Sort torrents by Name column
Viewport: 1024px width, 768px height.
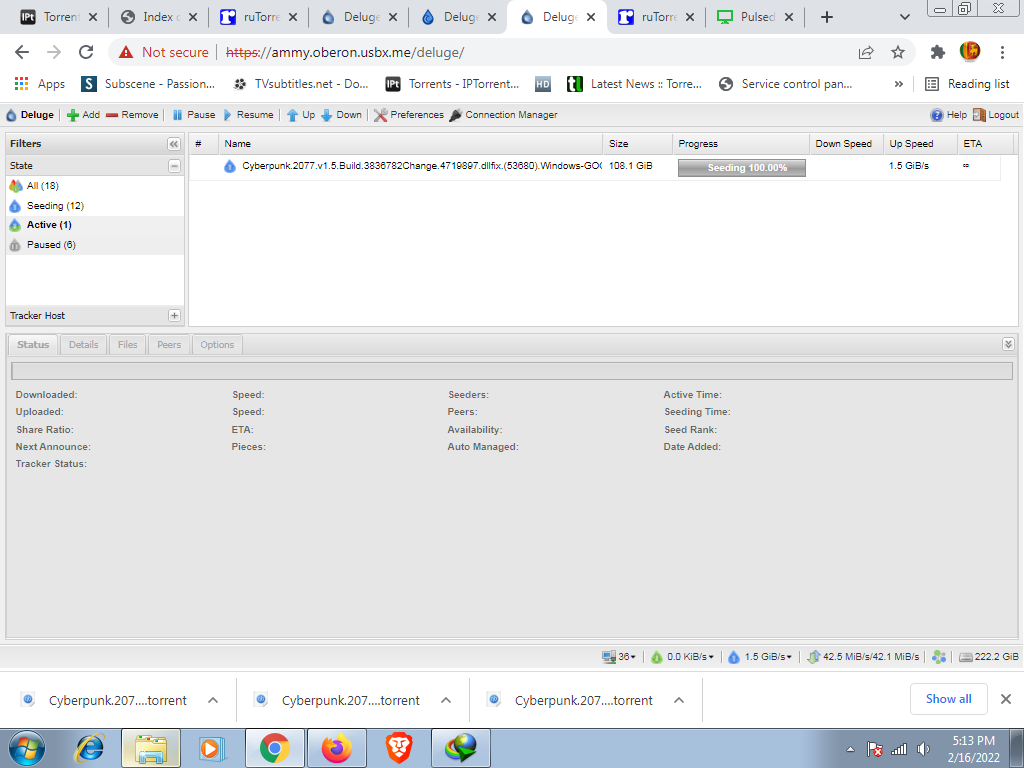411,144
